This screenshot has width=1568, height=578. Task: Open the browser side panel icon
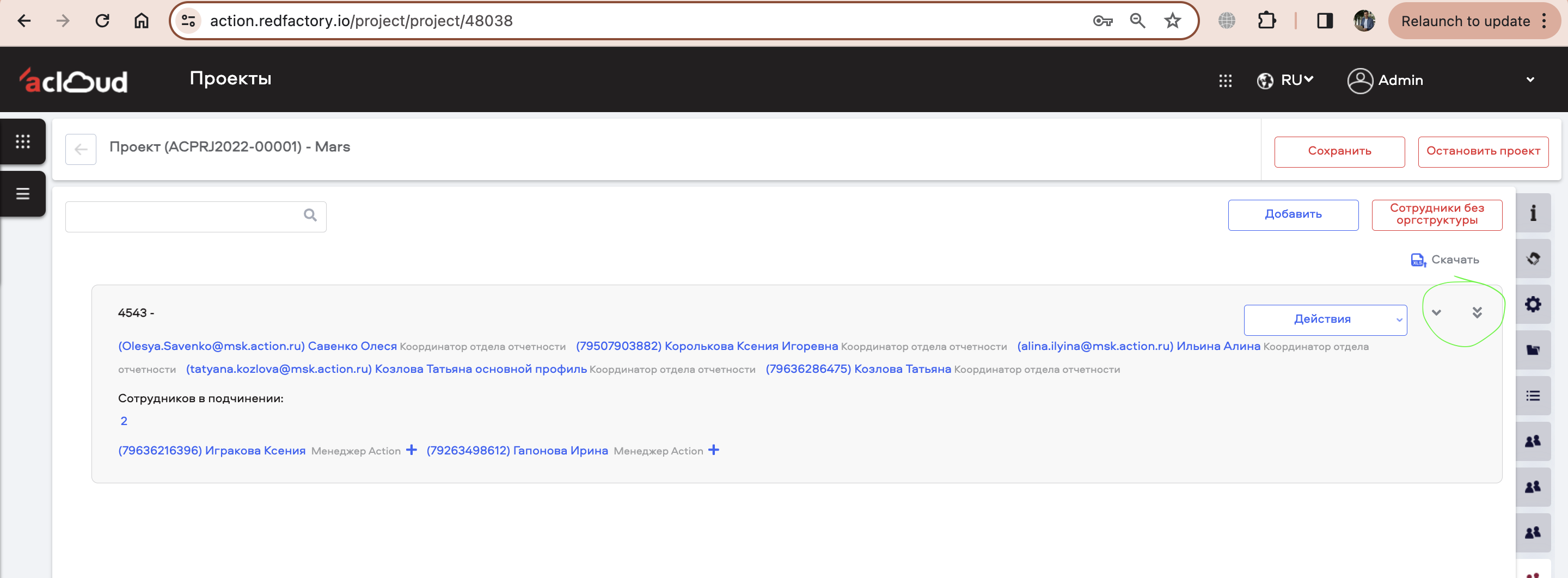1325,21
